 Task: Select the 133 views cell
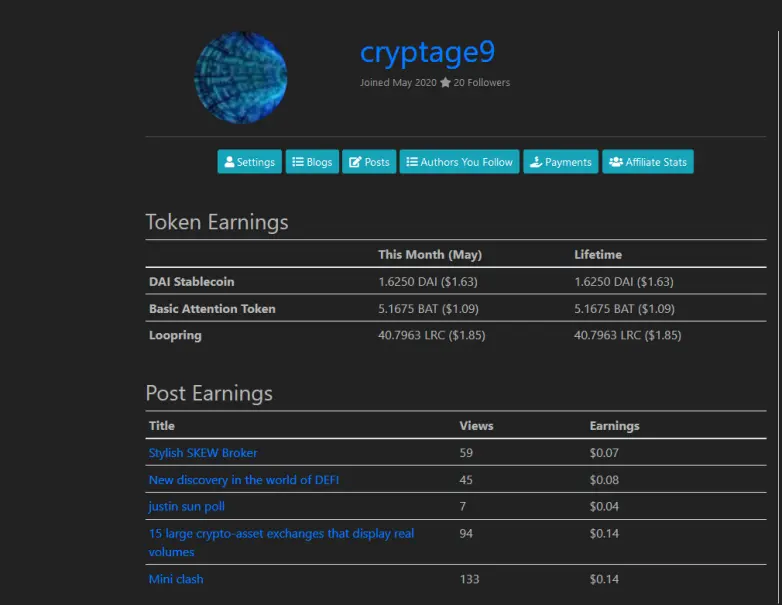(x=469, y=579)
